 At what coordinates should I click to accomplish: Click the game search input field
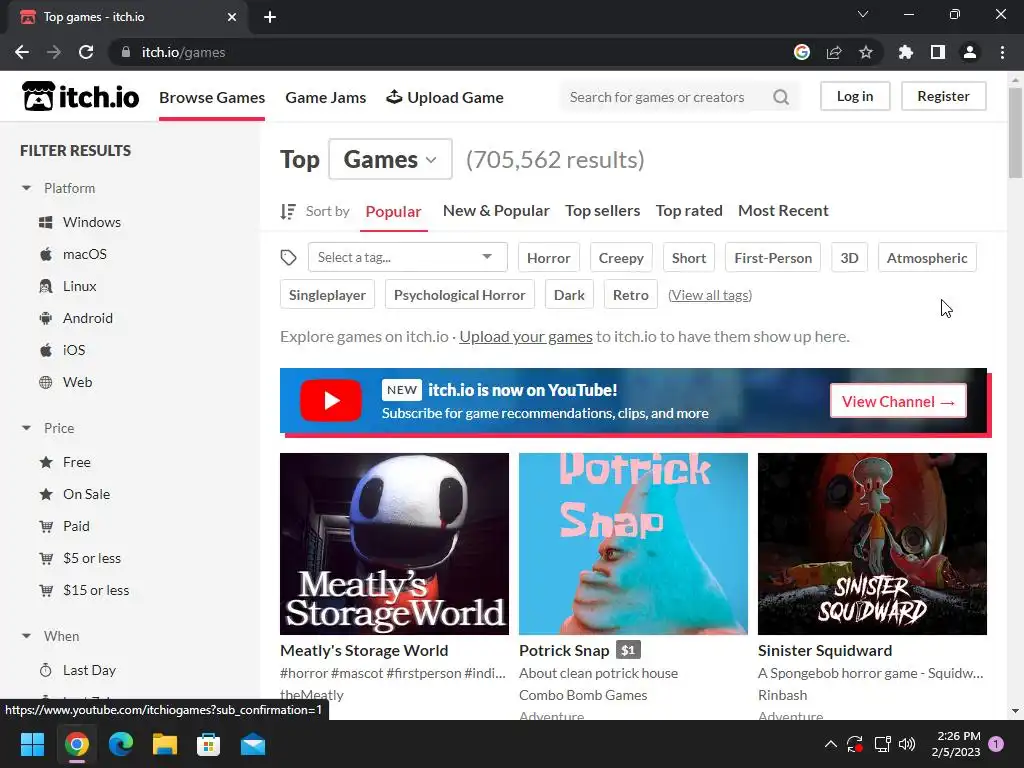(x=666, y=97)
